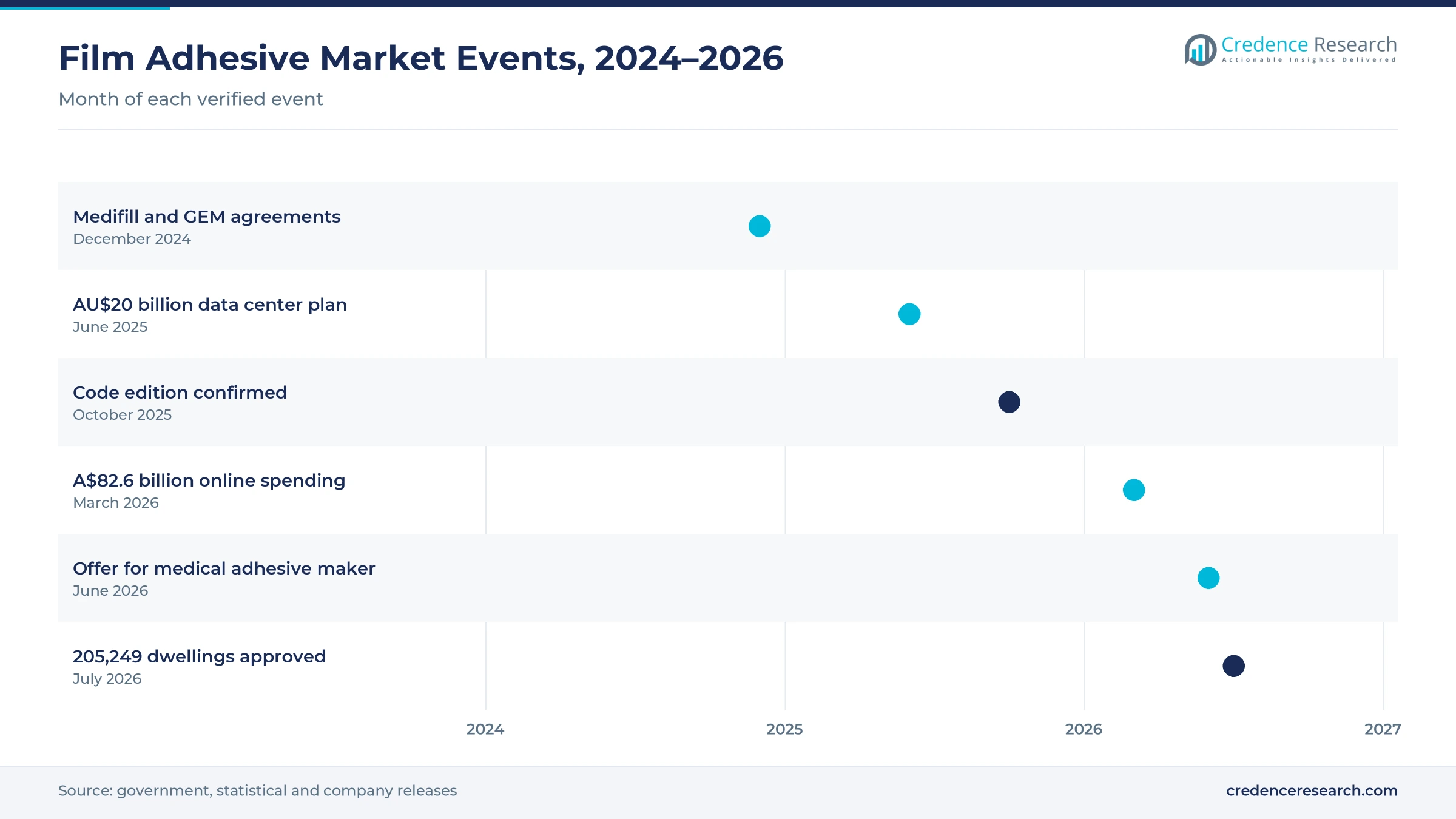Click the '205,249 dwellings approved' label

[x=199, y=656]
